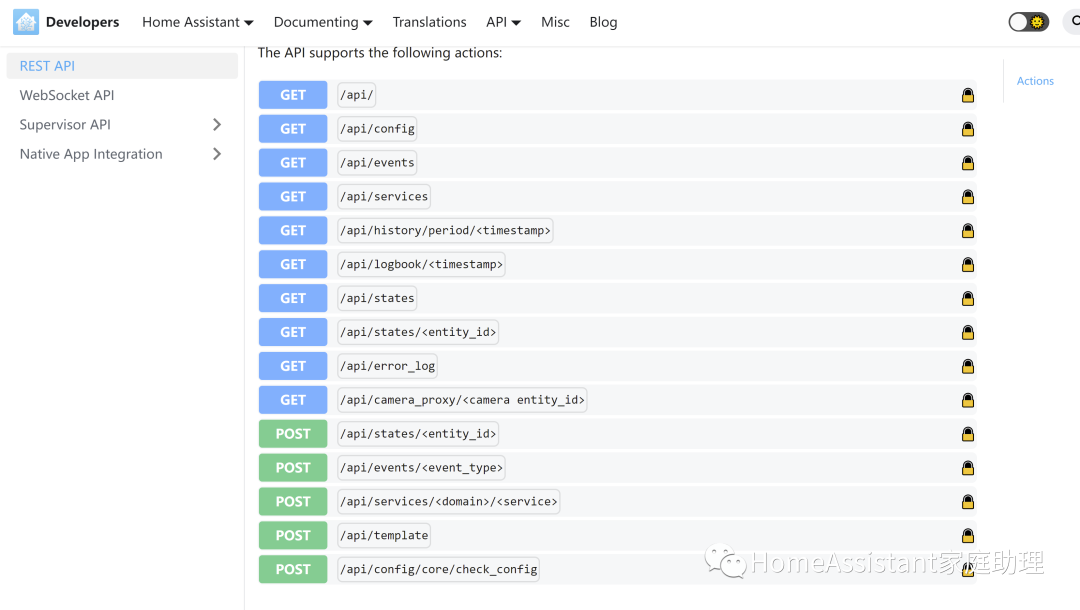Click the lock icon on the GET /api/states row

click(x=968, y=298)
